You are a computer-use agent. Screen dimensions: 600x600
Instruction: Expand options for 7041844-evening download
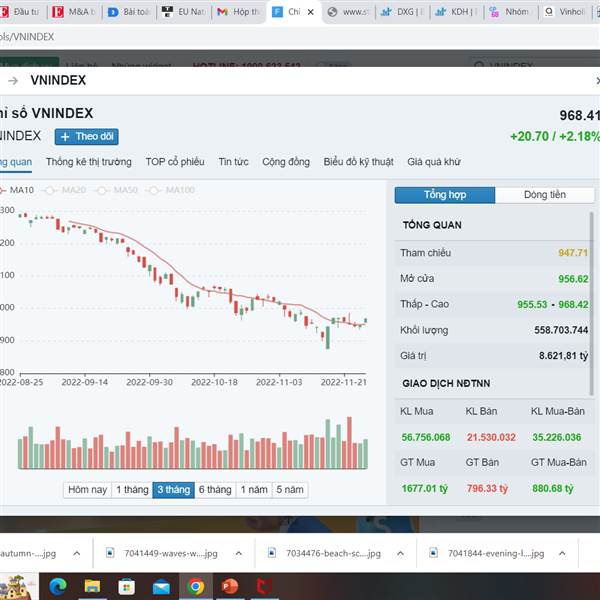[x=562, y=553]
